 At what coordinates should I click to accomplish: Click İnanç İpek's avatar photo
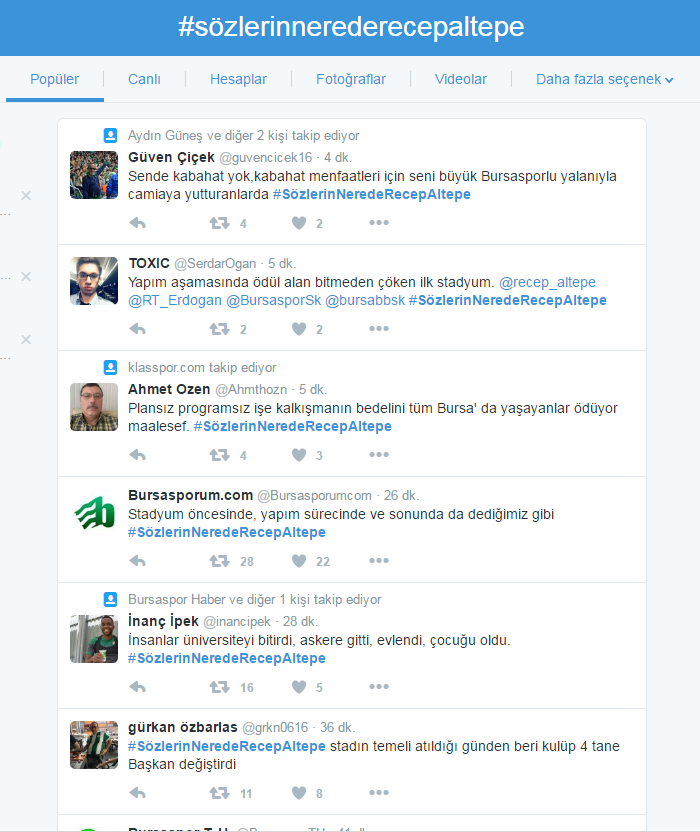pyautogui.click(x=94, y=639)
